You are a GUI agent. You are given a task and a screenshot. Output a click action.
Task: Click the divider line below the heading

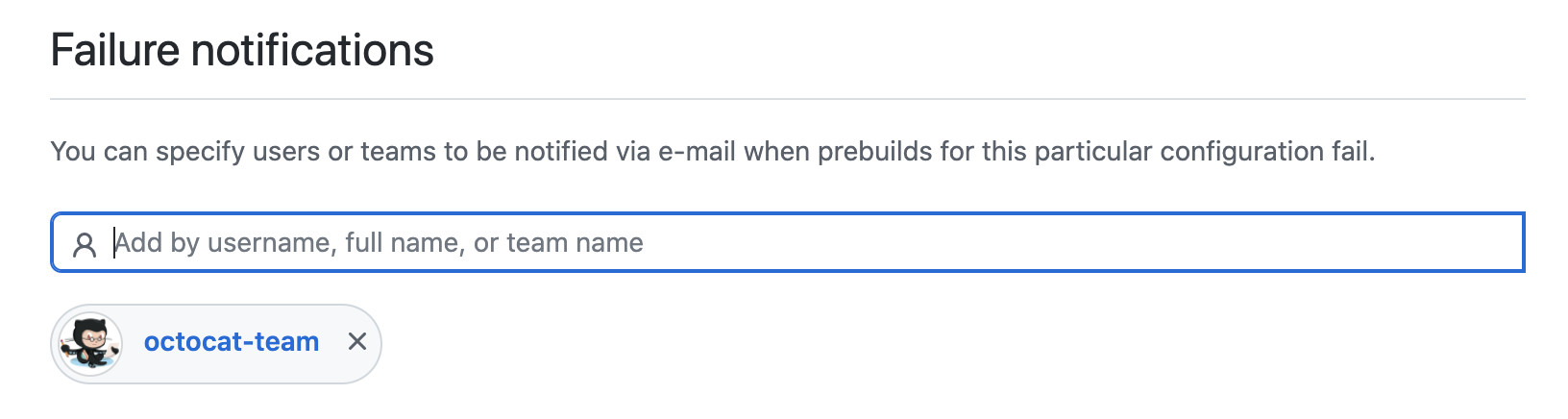(x=788, y=99)
